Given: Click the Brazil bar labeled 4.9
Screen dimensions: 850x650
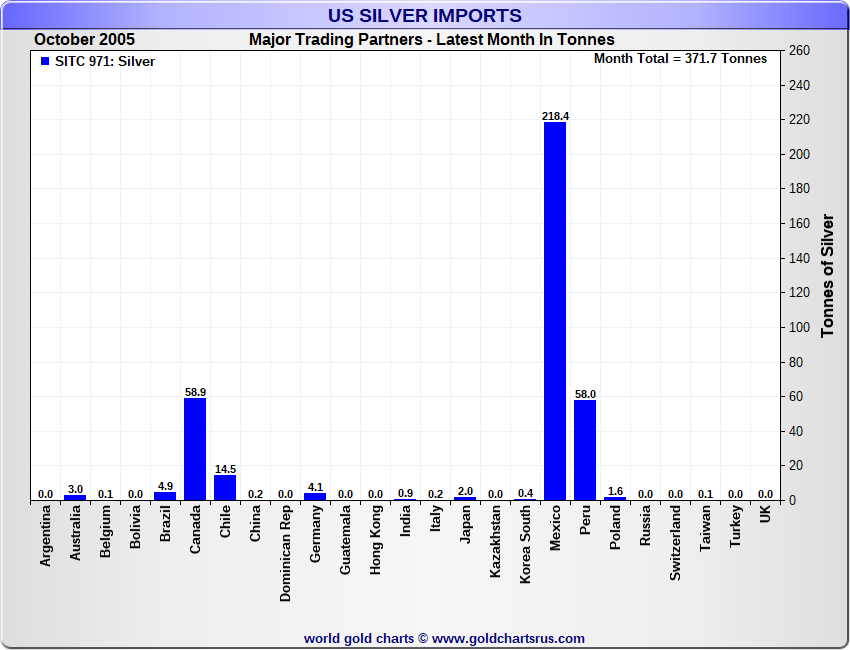Looking at the screenshot, I should (165, 496).
